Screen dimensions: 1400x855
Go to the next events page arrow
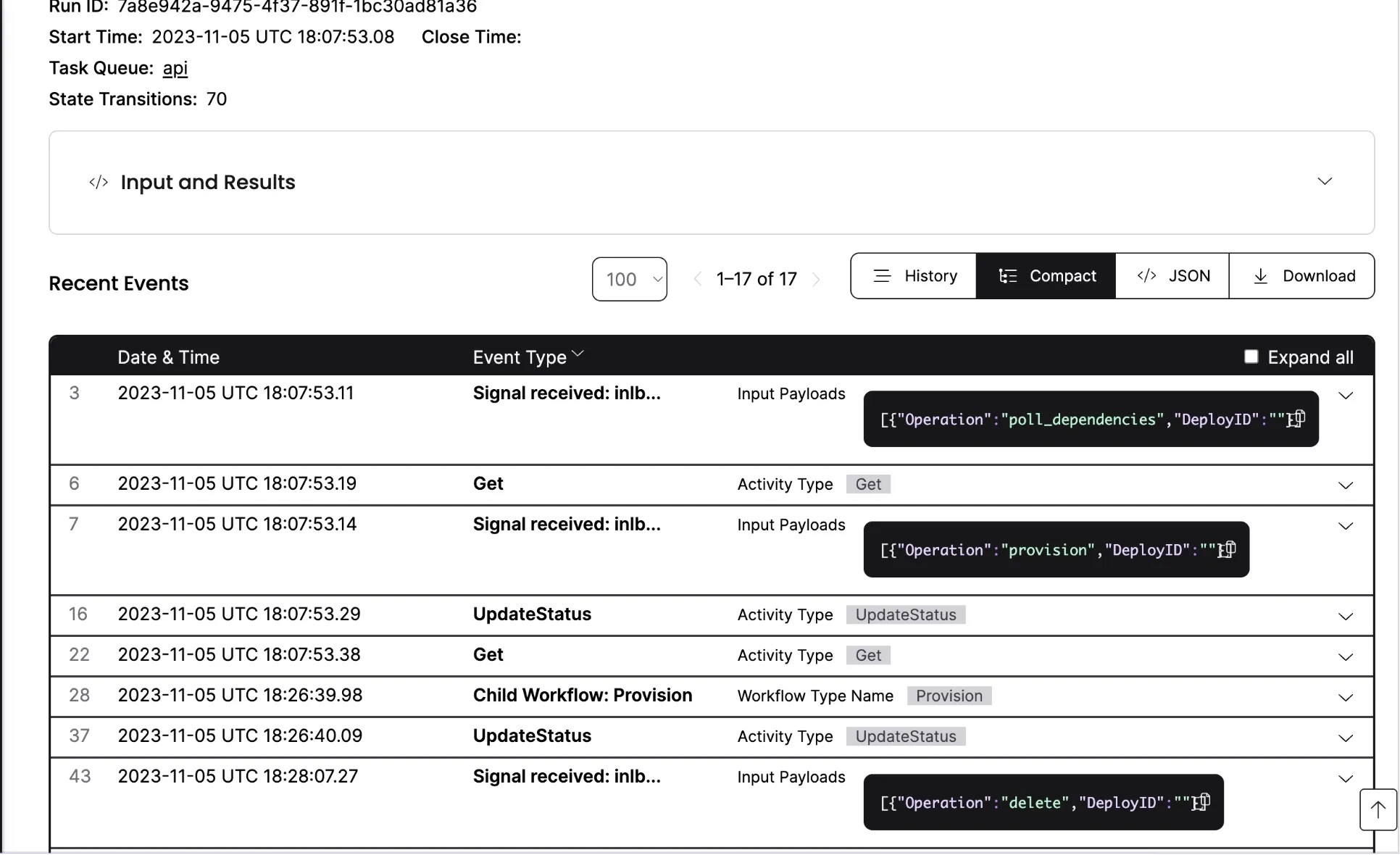(817, 279)
